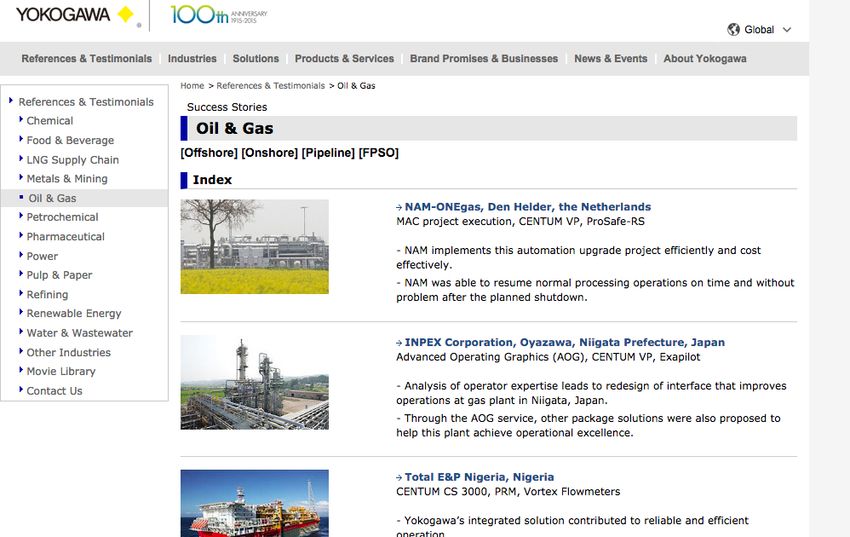Jump to the [FPSO] section
Viewport: 850px width, 537px height.
(378, 153)
